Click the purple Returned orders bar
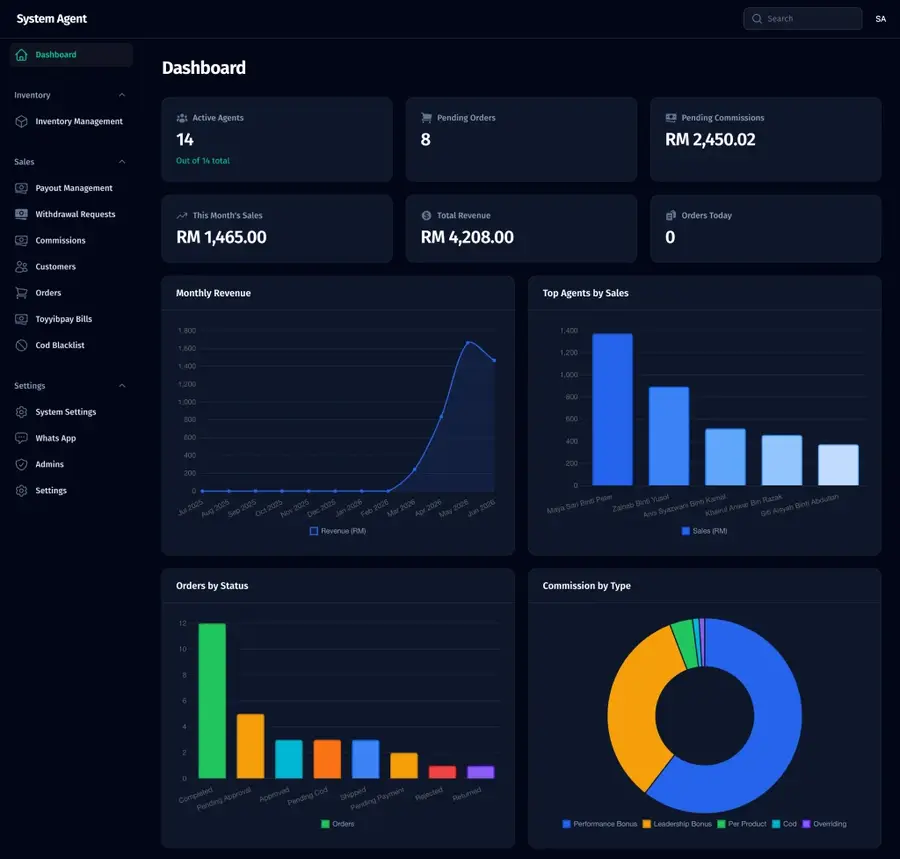 pos(480,772)
